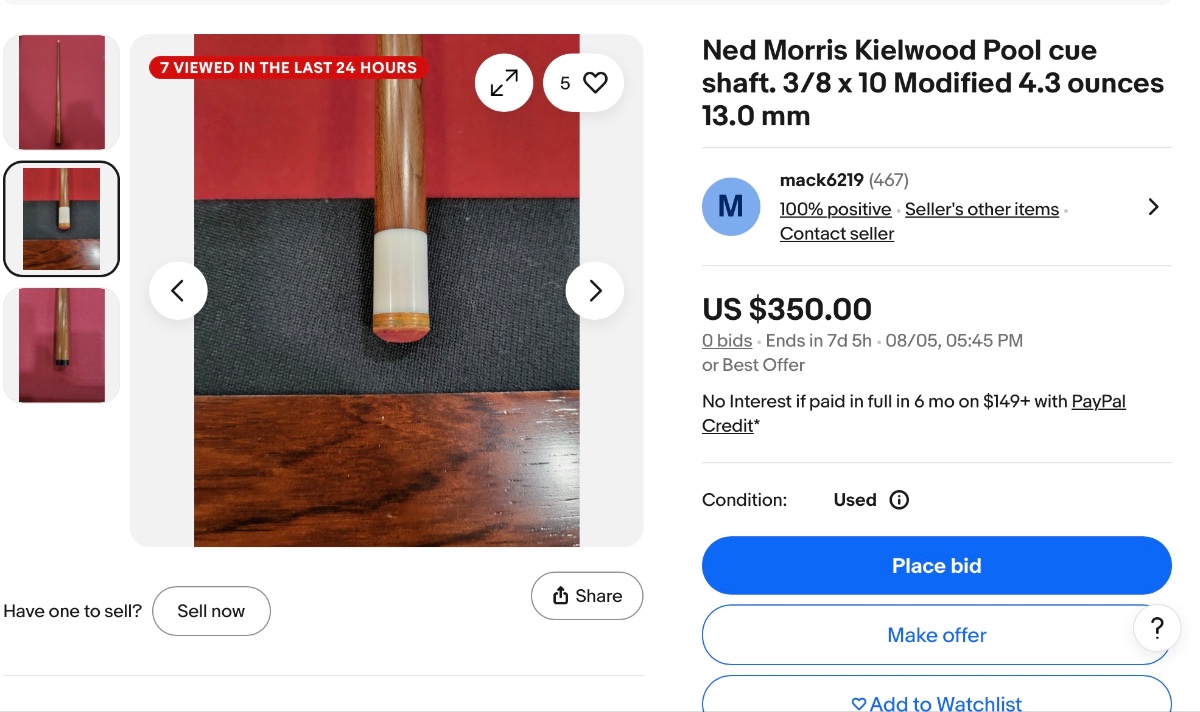This screenshot has width=1200, height=712.
Task: Open the condition info icon
Action: point(899,500)
